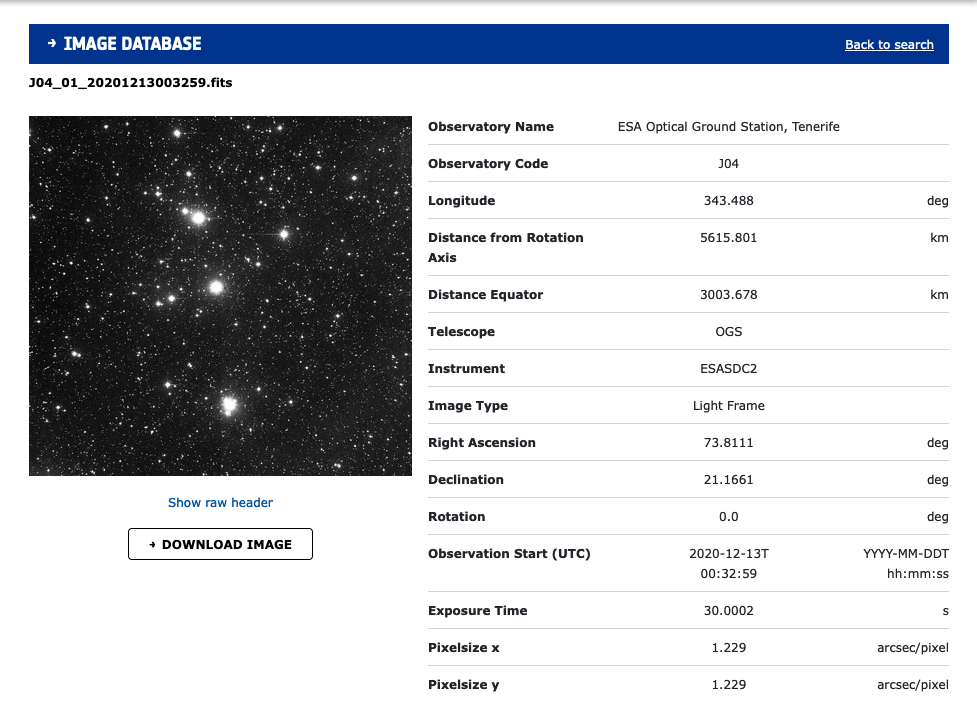Click the Back to search link
The height and width of the screenshot is (709, 977).
click(889, 45)
